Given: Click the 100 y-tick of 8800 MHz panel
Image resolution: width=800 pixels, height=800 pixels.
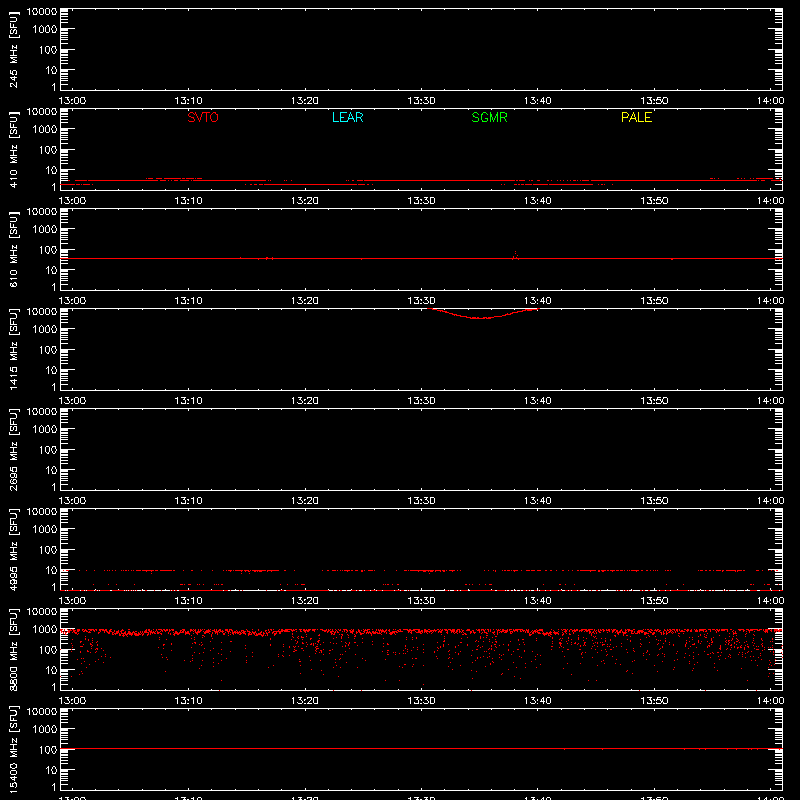Looking at the screenshot, I should click(x=48, y=649).
